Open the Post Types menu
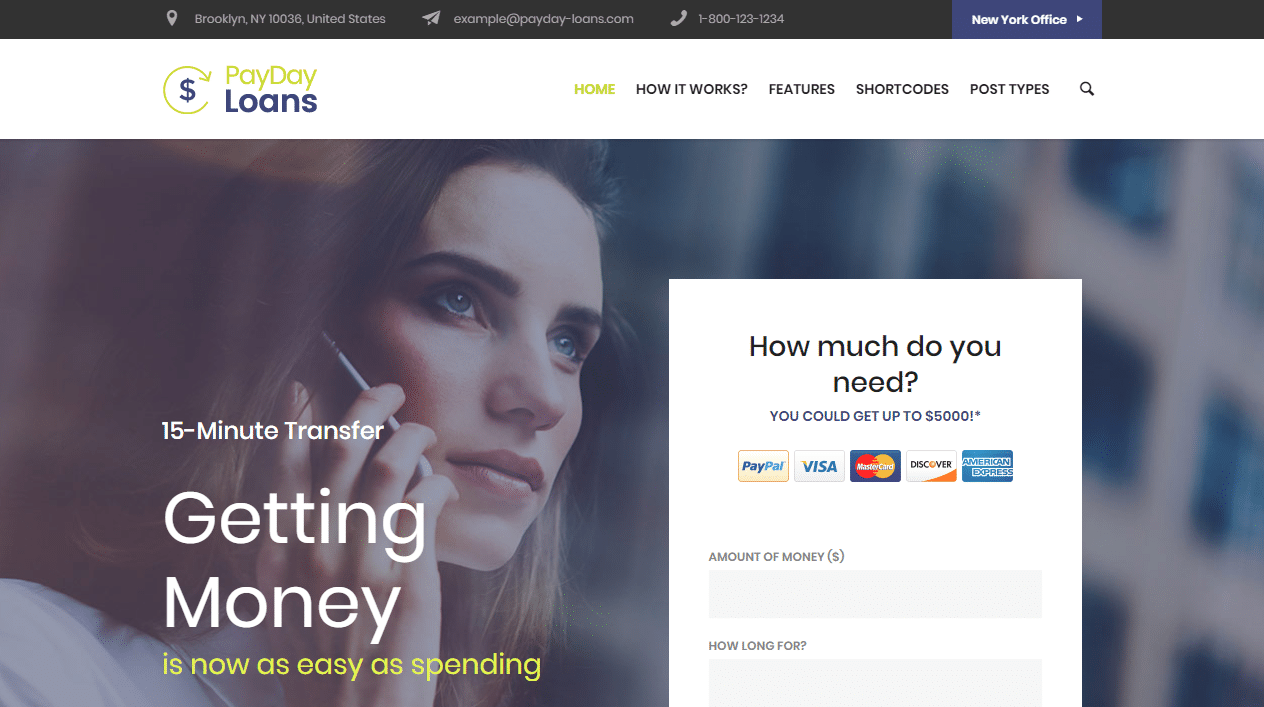This screenshot has width=1264, height=707. pyautogui.click(x=1010, y=89)
